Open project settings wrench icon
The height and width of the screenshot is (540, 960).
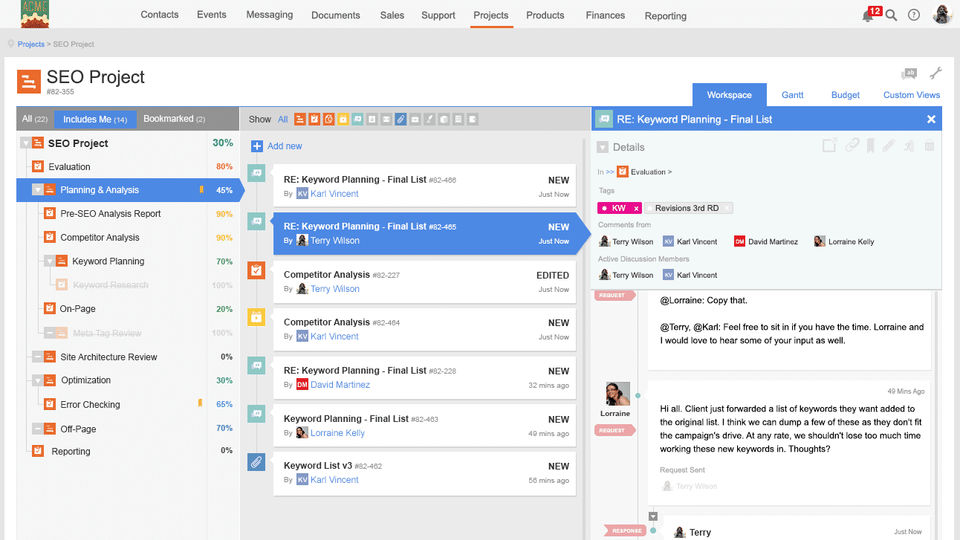point(936,73)
